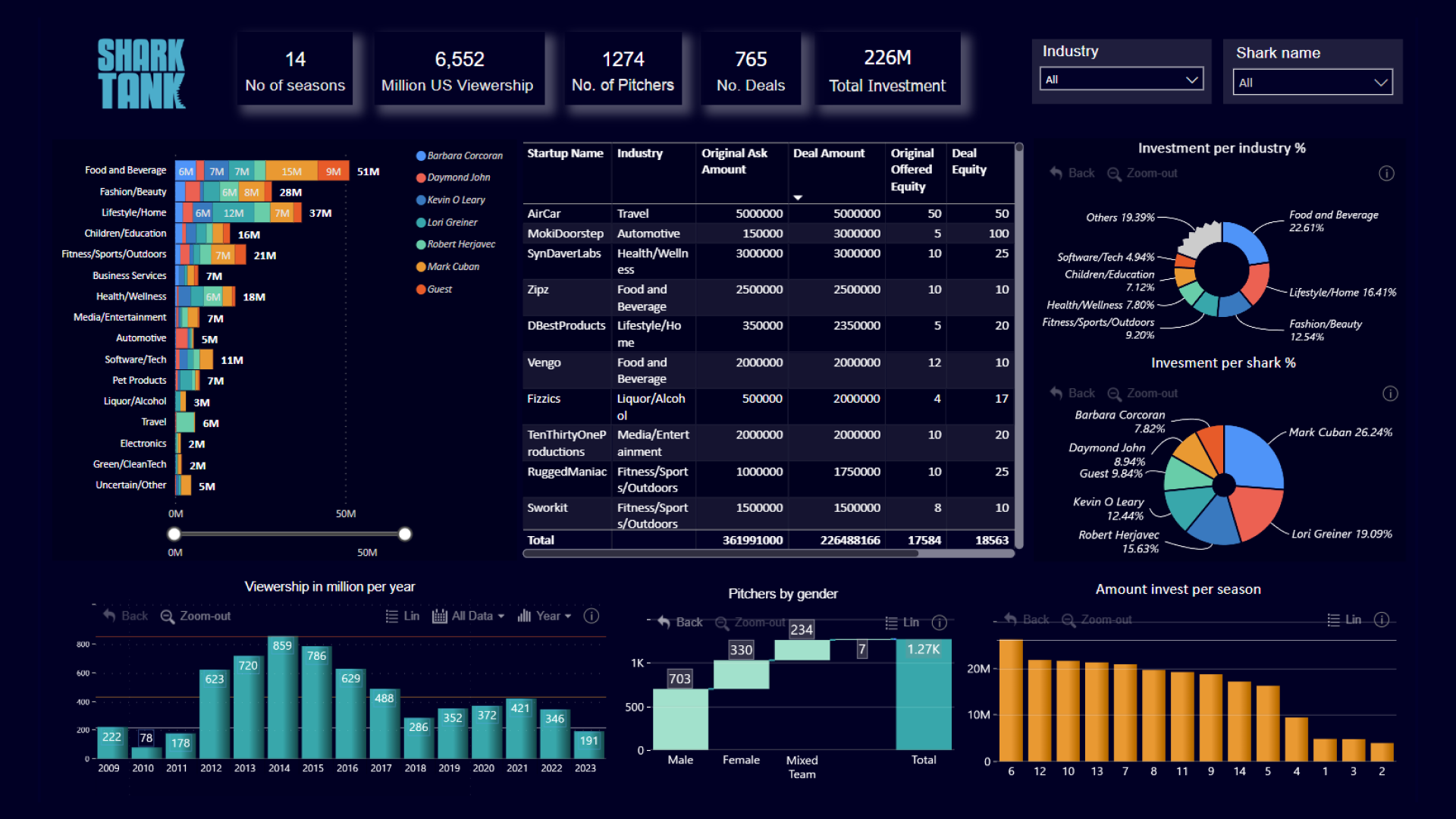Select the Female bar labeled 330
This screenshot has width=1456, height=819.
click(741, 674)
